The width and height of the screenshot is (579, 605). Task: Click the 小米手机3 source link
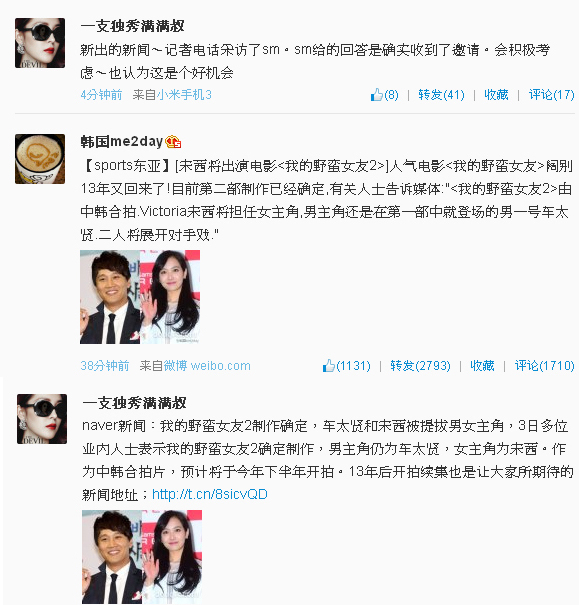(184, 95)
